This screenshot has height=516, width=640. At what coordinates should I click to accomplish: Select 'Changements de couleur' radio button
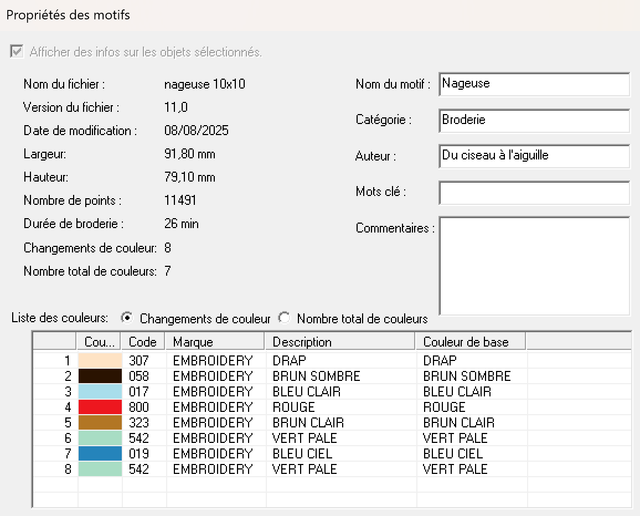pos(127,318)
